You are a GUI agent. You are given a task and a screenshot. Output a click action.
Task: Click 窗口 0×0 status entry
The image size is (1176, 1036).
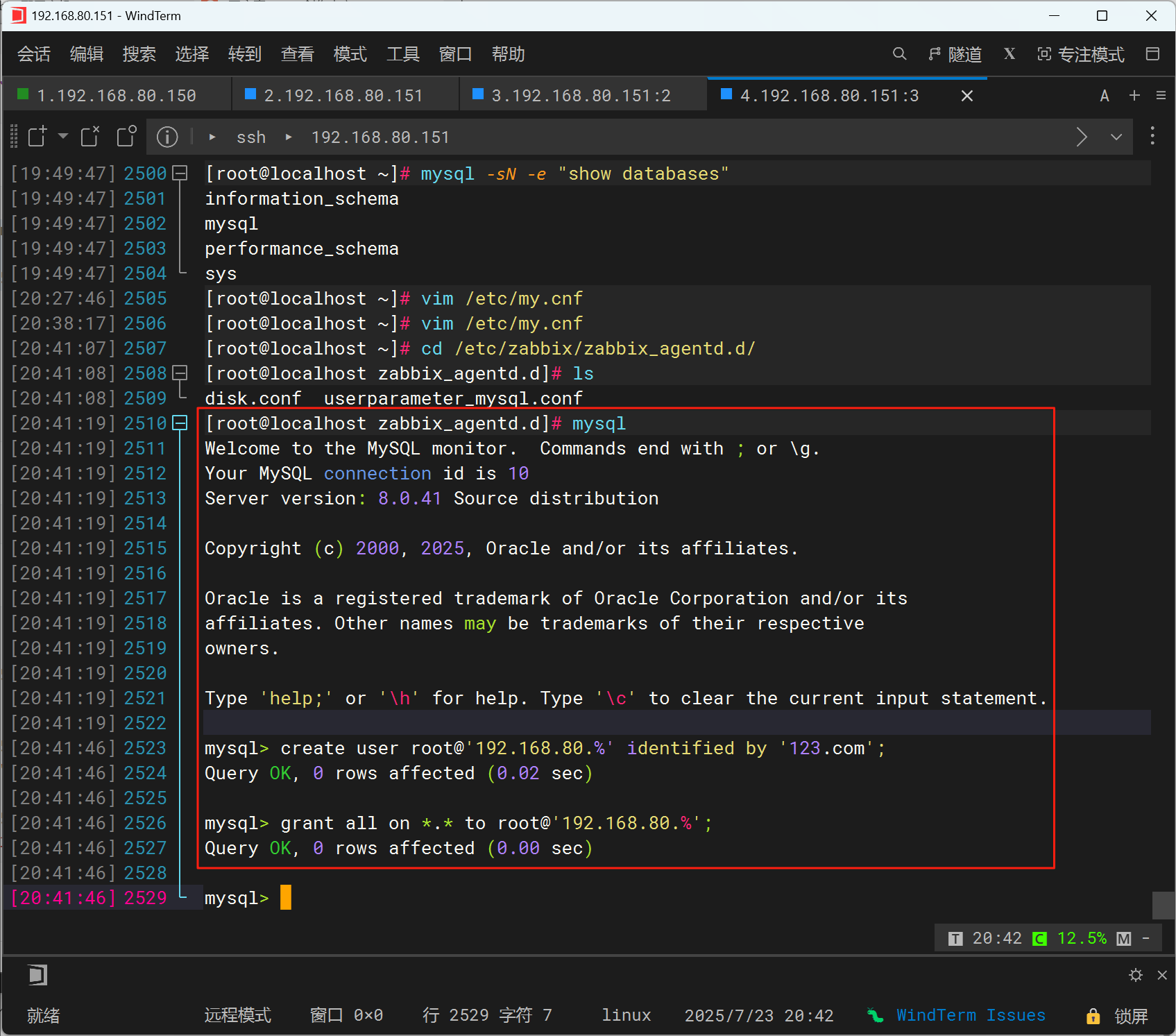pos(346,1015)
